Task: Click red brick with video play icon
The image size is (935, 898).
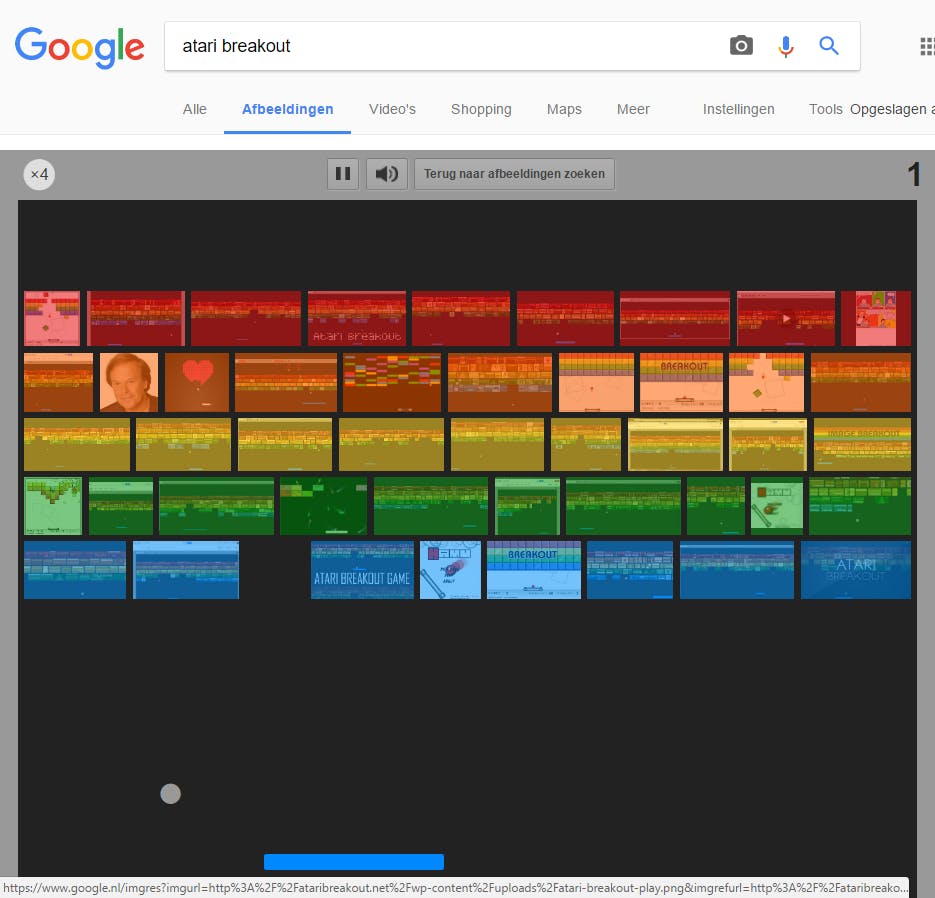Action: point(786,318)
